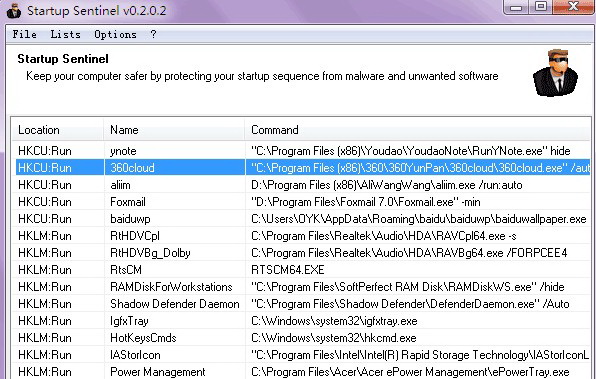The image size is (596, 379).
Task: Click HKLM:Run location in IgfxTray row
Action: point(45,321)
